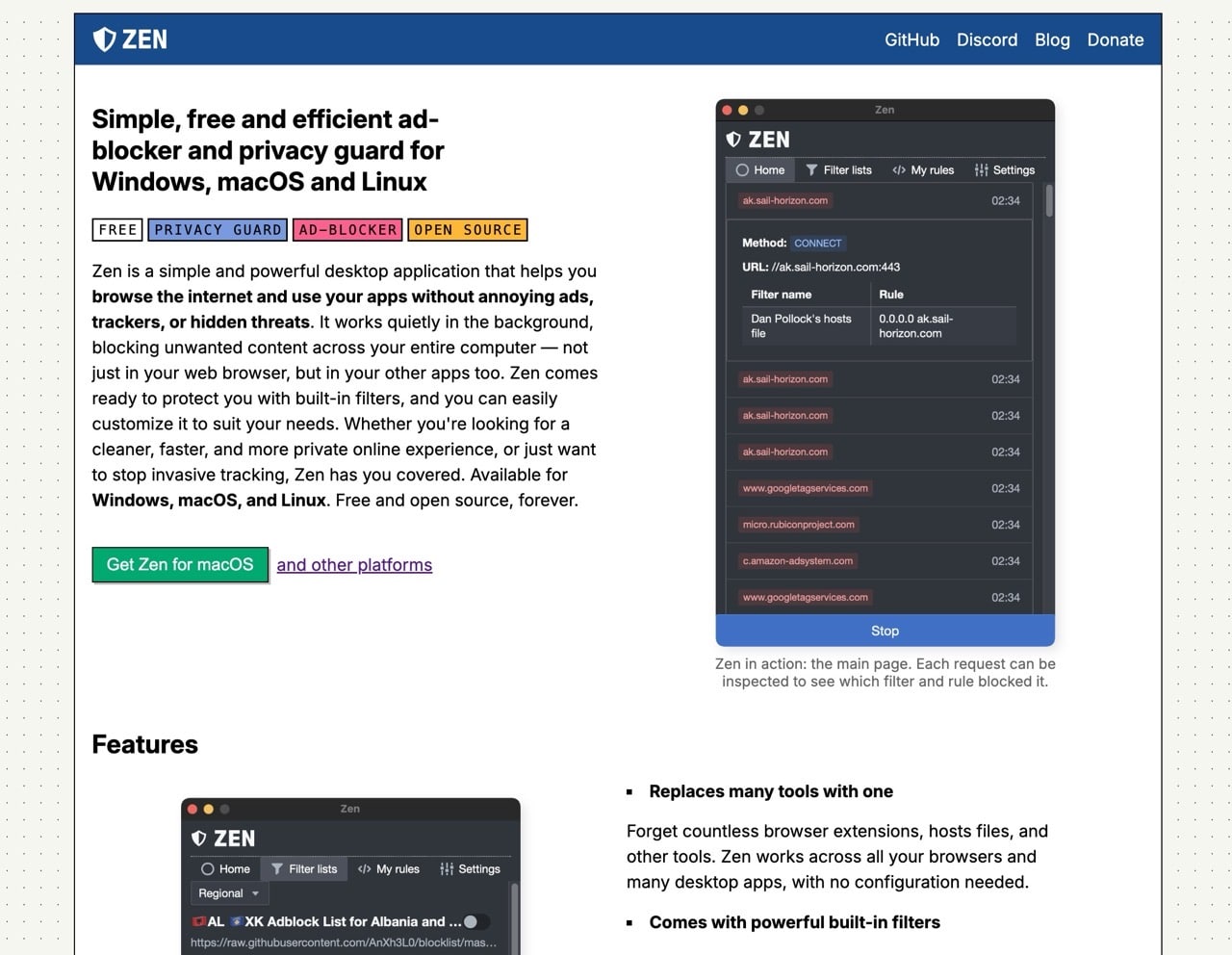
Task: Click the orange OPEN SOURCE badge
Action: pyautogui.click(x=468, y=230)
